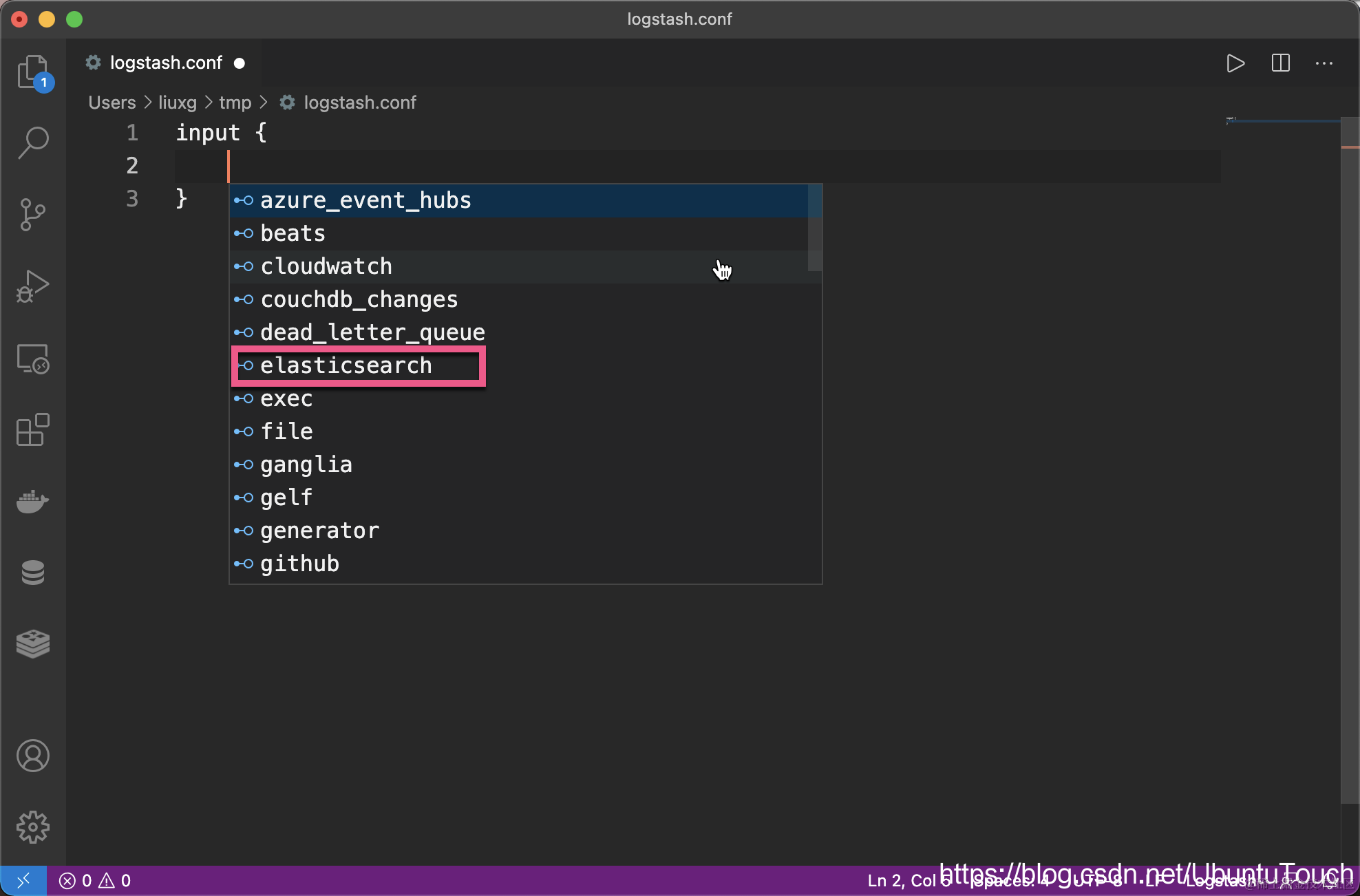Open the errors and warnings status indicator

(95, 881)
